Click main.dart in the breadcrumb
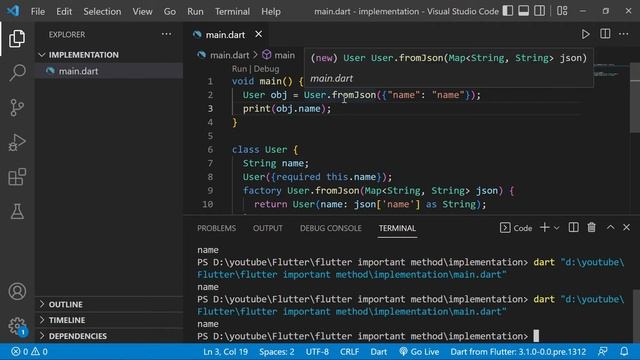The width and height of the screenshot is (640, 360). (x=229, y=55)
